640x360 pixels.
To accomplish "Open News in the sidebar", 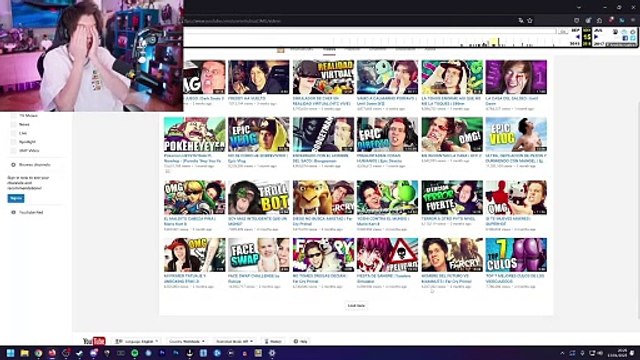I will [24, 124].
